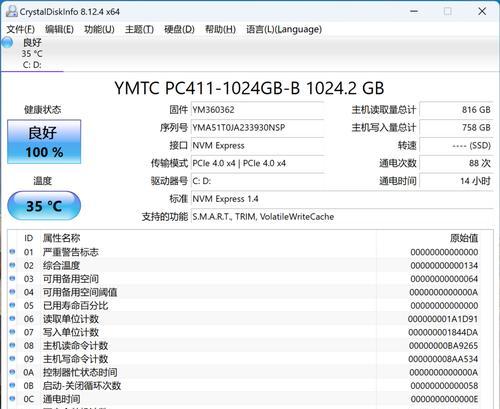Open the 文件(F) menu

(21, 29)
